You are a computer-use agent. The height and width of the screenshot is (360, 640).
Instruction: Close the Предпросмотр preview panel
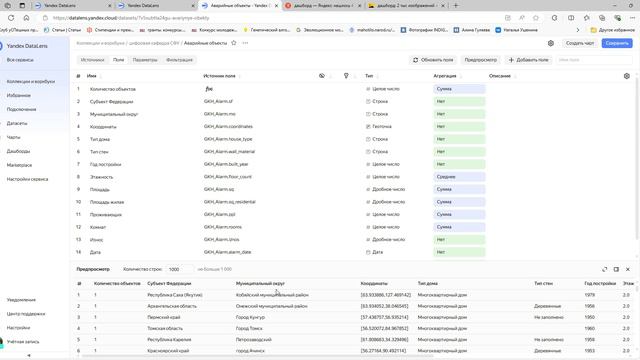tap(628, 269)
